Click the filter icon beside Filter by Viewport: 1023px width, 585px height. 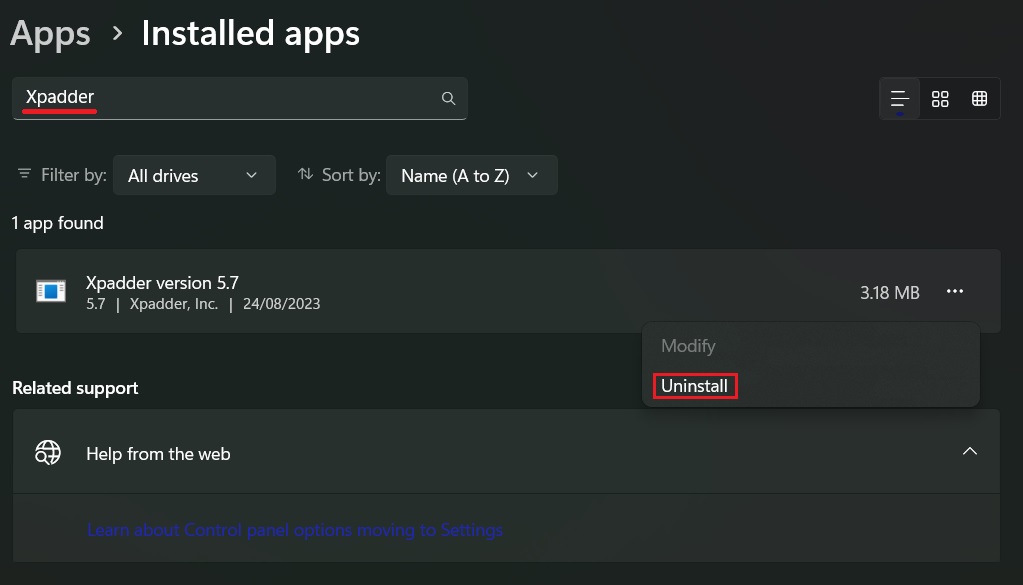pyautogui.click(x=24, y=174)
